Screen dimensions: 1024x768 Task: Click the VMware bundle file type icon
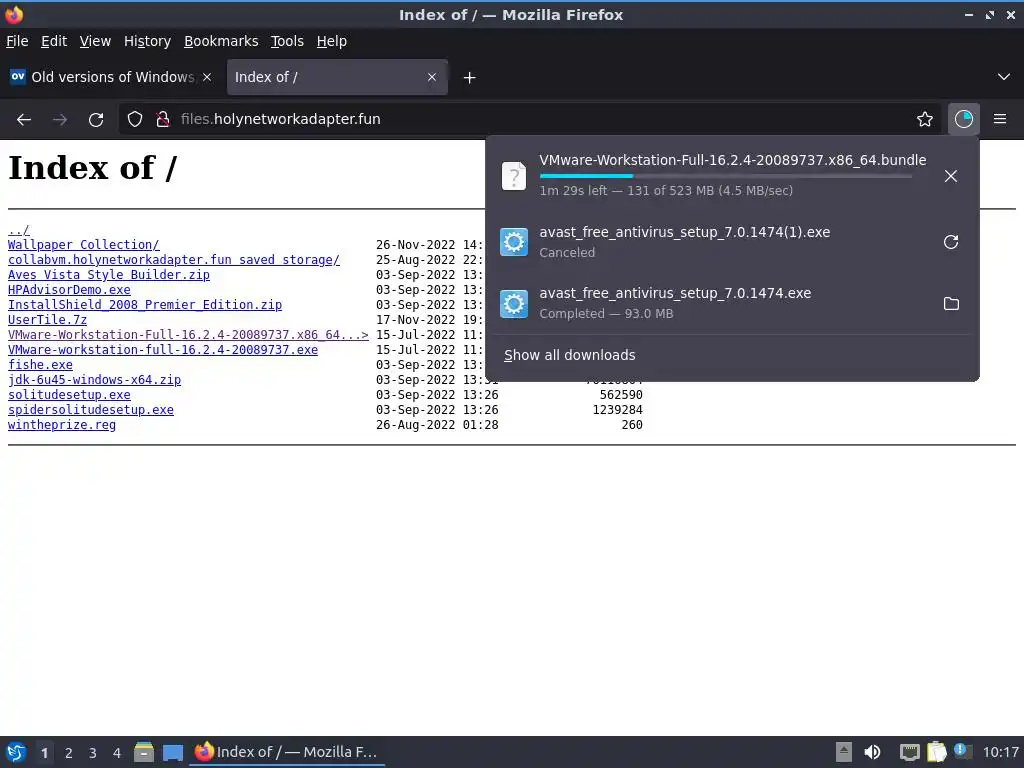coord(514,176)
